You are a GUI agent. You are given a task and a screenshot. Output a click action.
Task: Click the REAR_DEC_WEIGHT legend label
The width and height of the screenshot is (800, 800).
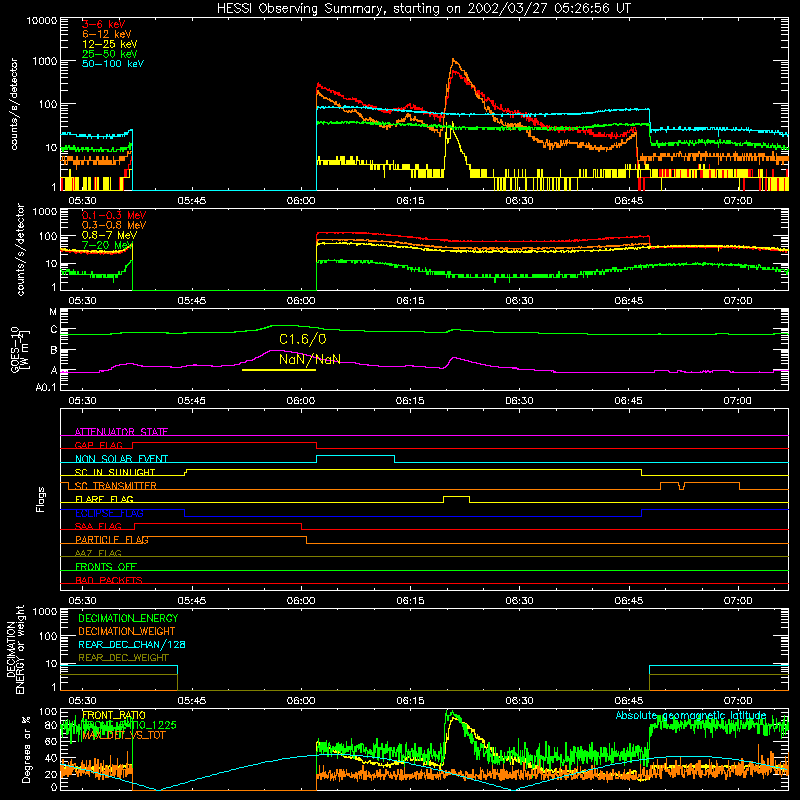123,658
